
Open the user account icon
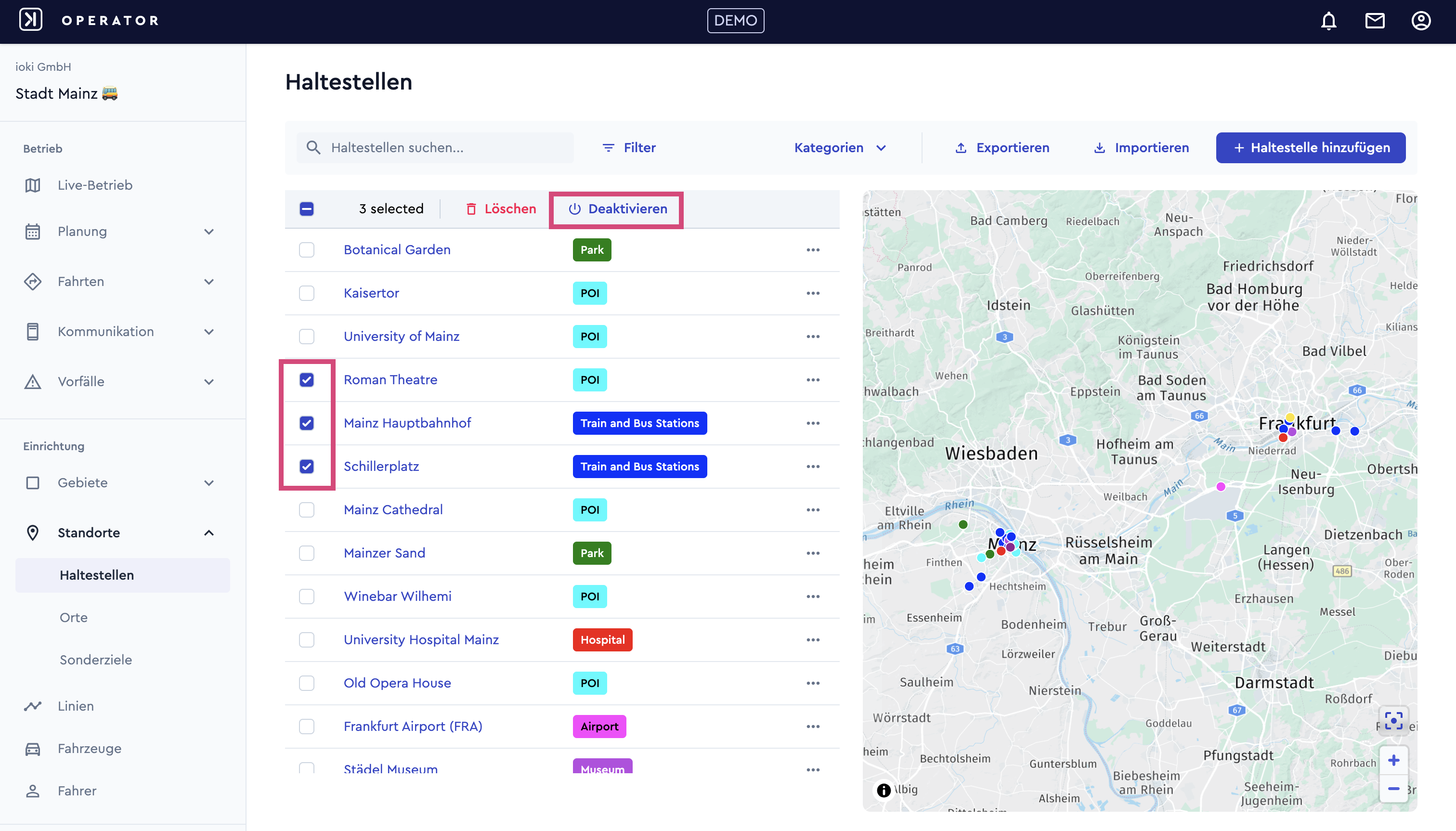coord(1421,21)
